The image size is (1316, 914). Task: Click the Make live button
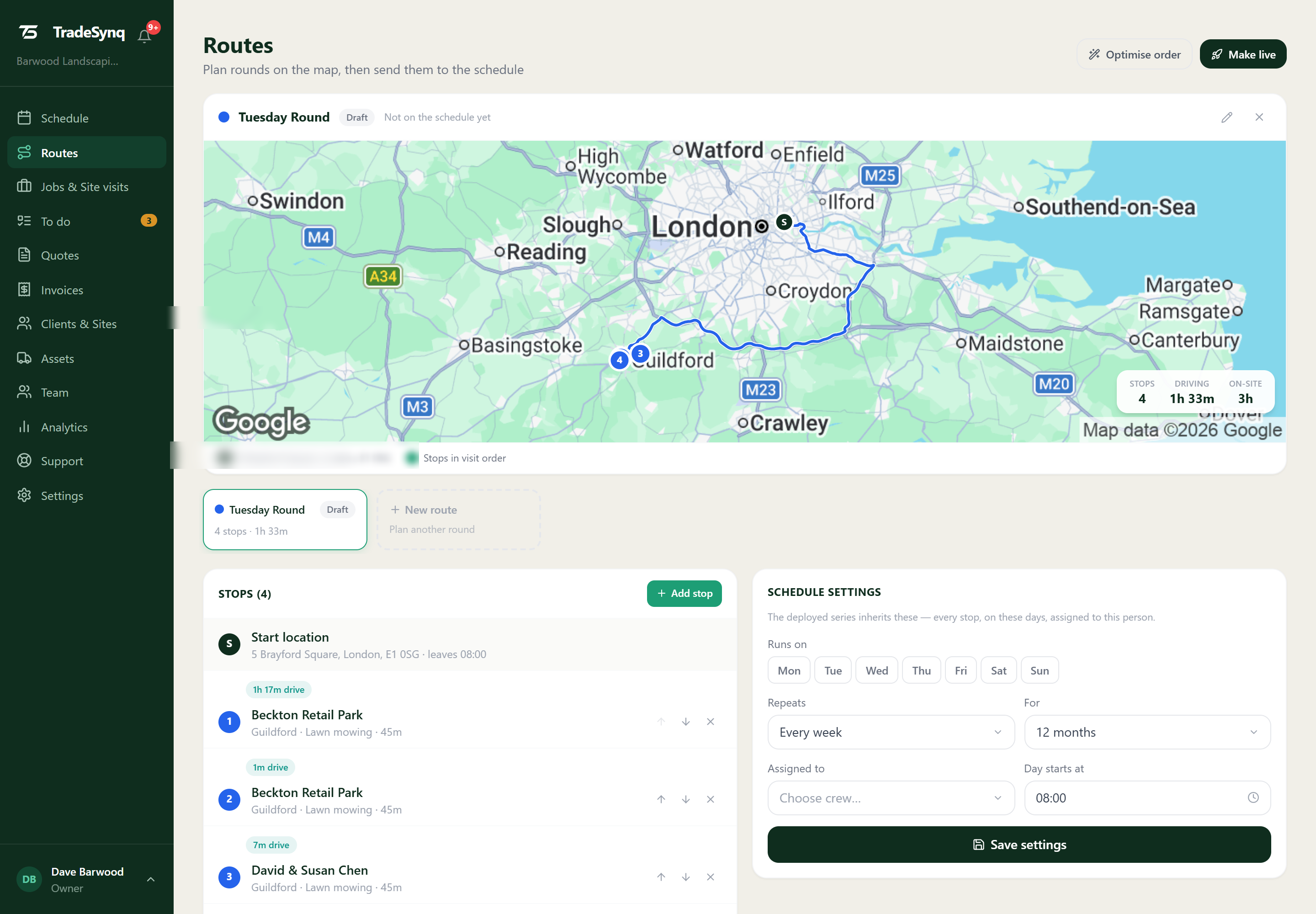pyautogui.click(x=1243, y=54)
